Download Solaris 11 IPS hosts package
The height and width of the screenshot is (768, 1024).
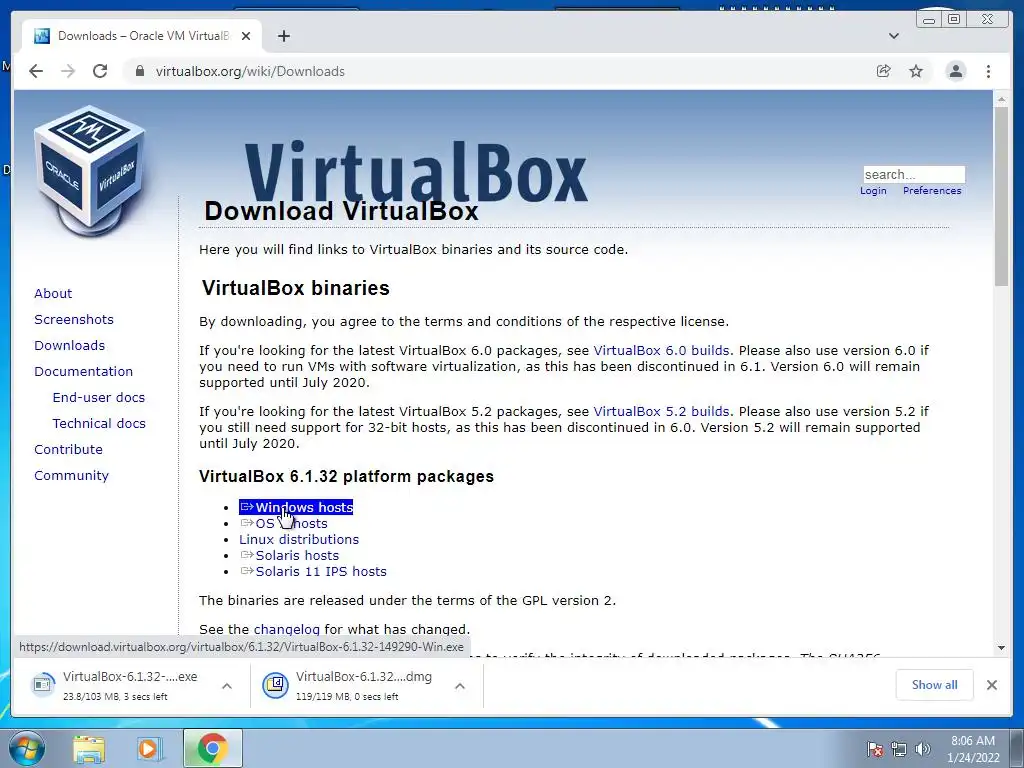point(313,571)
